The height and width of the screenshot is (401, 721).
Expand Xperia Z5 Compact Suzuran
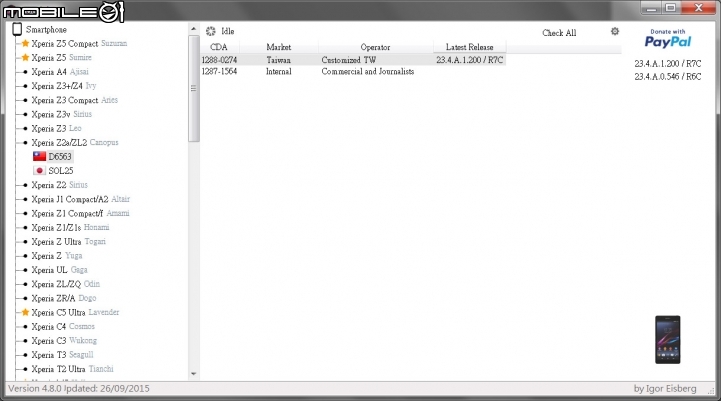[x=79, y=43]
